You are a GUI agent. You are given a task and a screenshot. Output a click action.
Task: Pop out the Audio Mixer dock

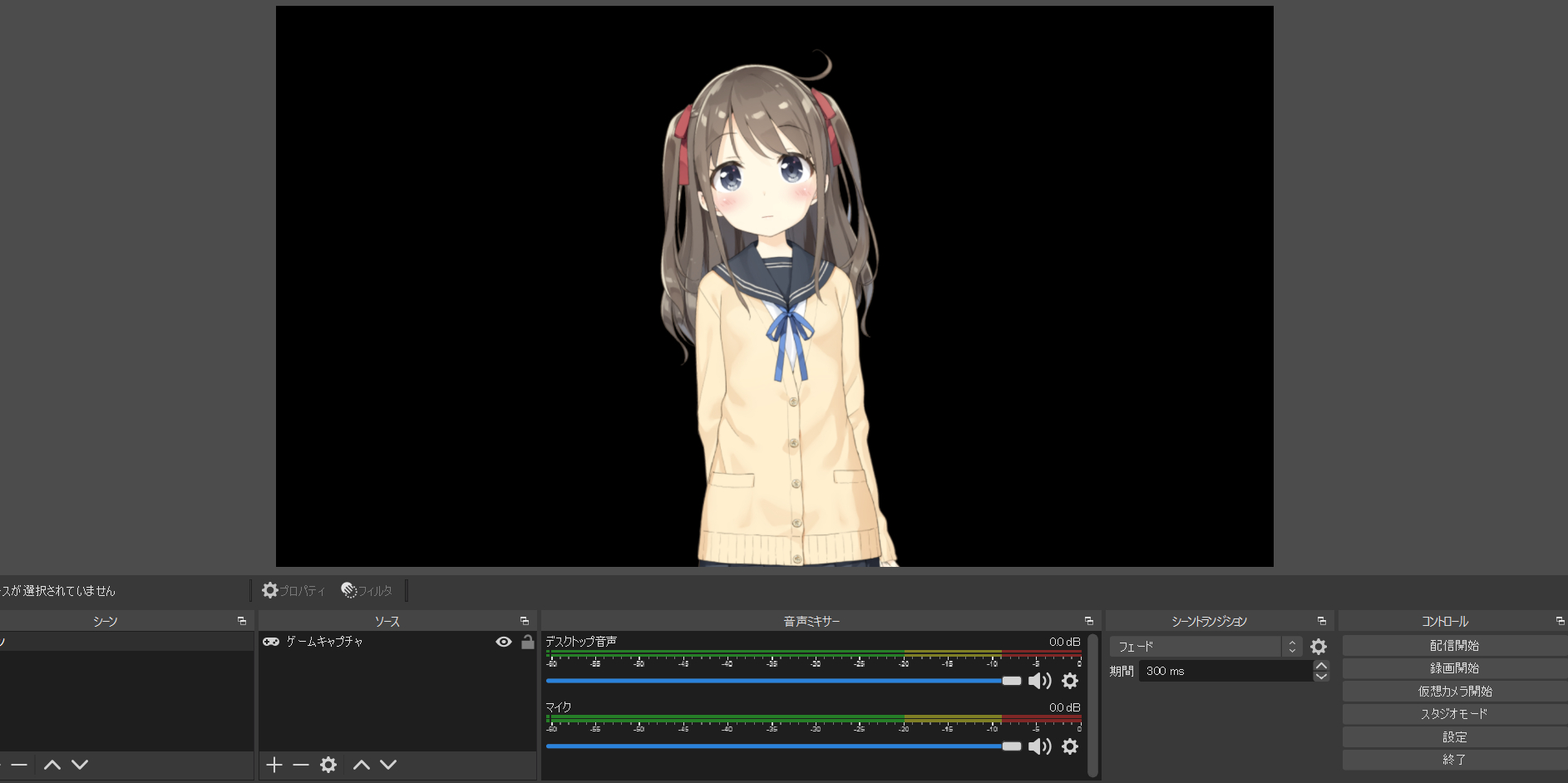click(1089, 621)
